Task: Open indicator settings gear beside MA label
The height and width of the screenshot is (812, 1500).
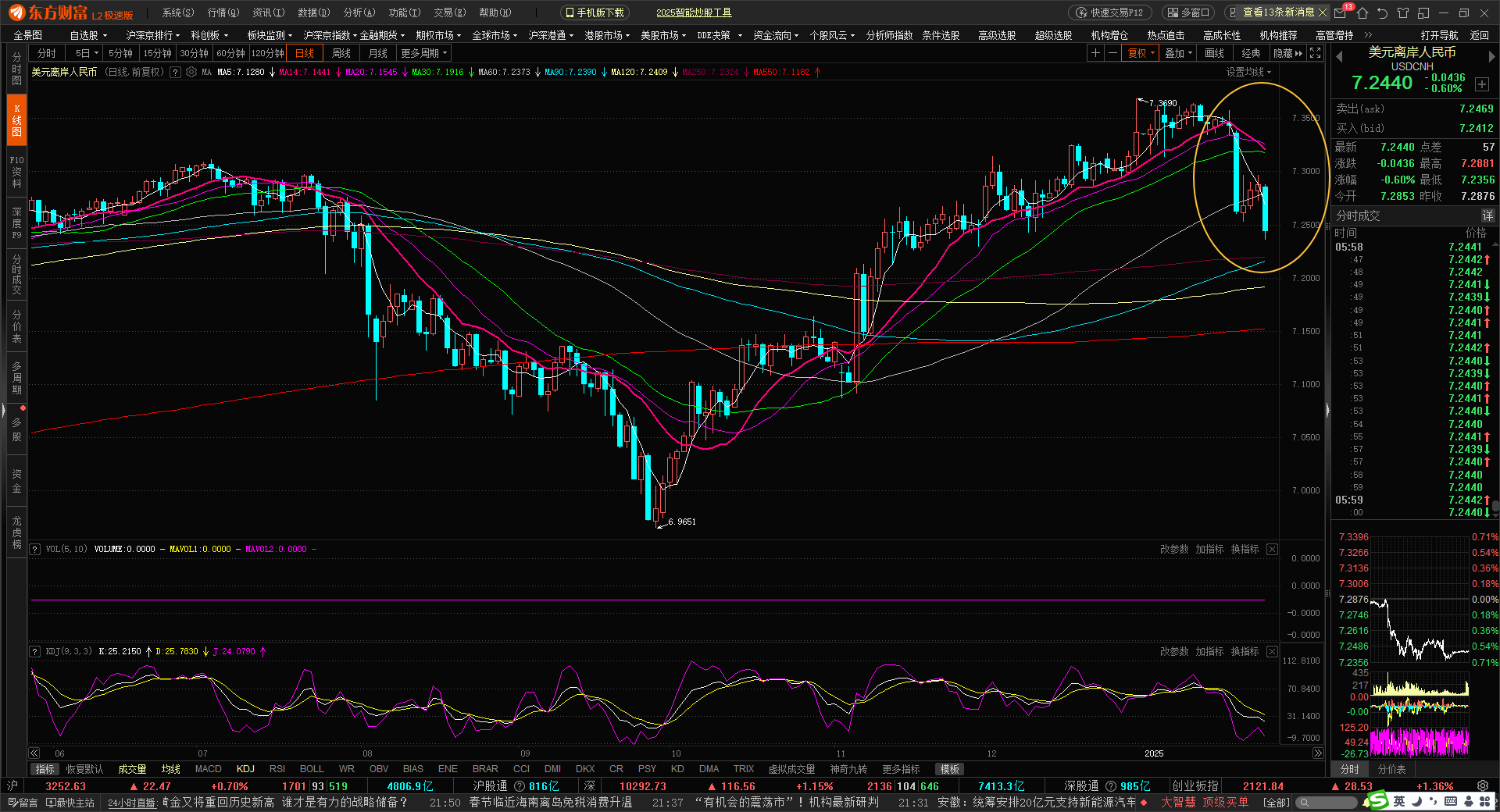Action: click(x=191, y=72)
